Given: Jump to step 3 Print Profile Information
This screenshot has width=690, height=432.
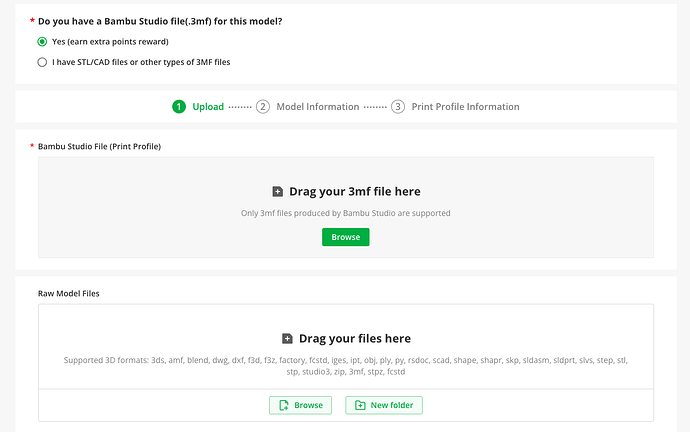Looking at the screenshot, I should coord(455,106).
